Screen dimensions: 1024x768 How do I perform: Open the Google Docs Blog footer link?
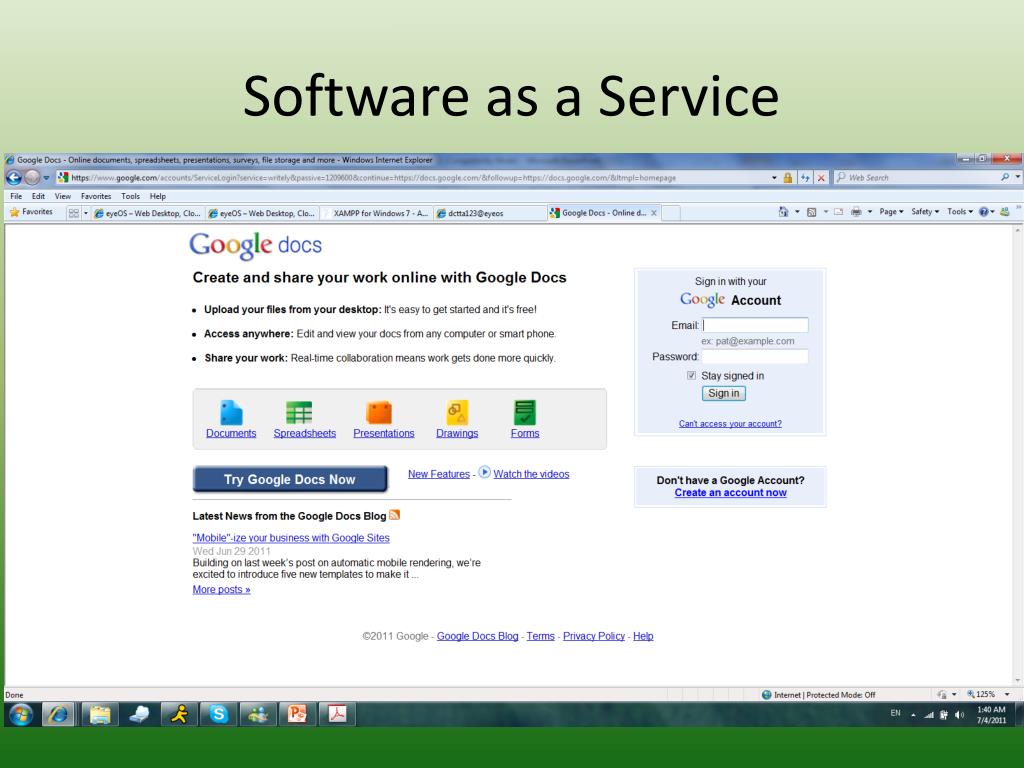point(477,636)
